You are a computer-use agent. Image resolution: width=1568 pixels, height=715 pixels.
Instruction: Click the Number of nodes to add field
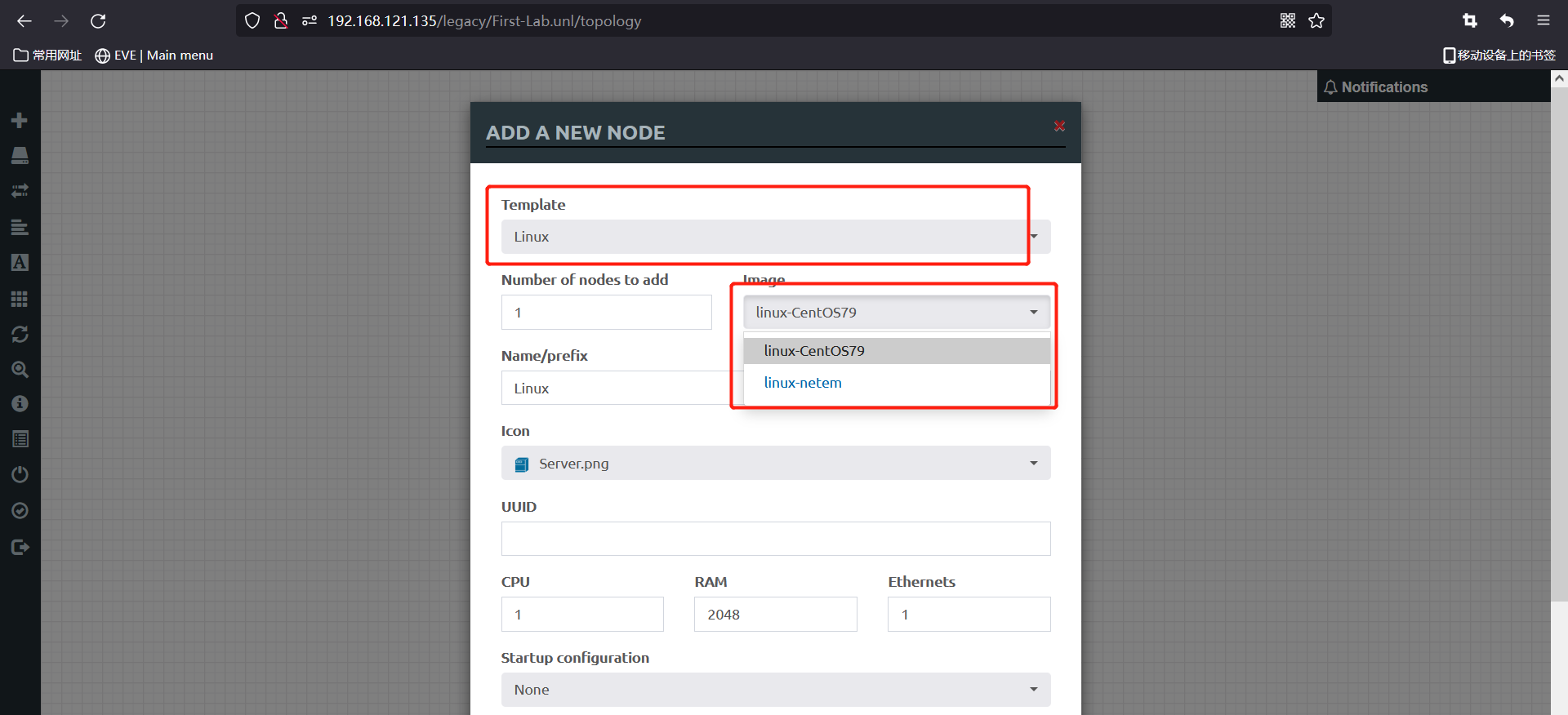(606, 313)
